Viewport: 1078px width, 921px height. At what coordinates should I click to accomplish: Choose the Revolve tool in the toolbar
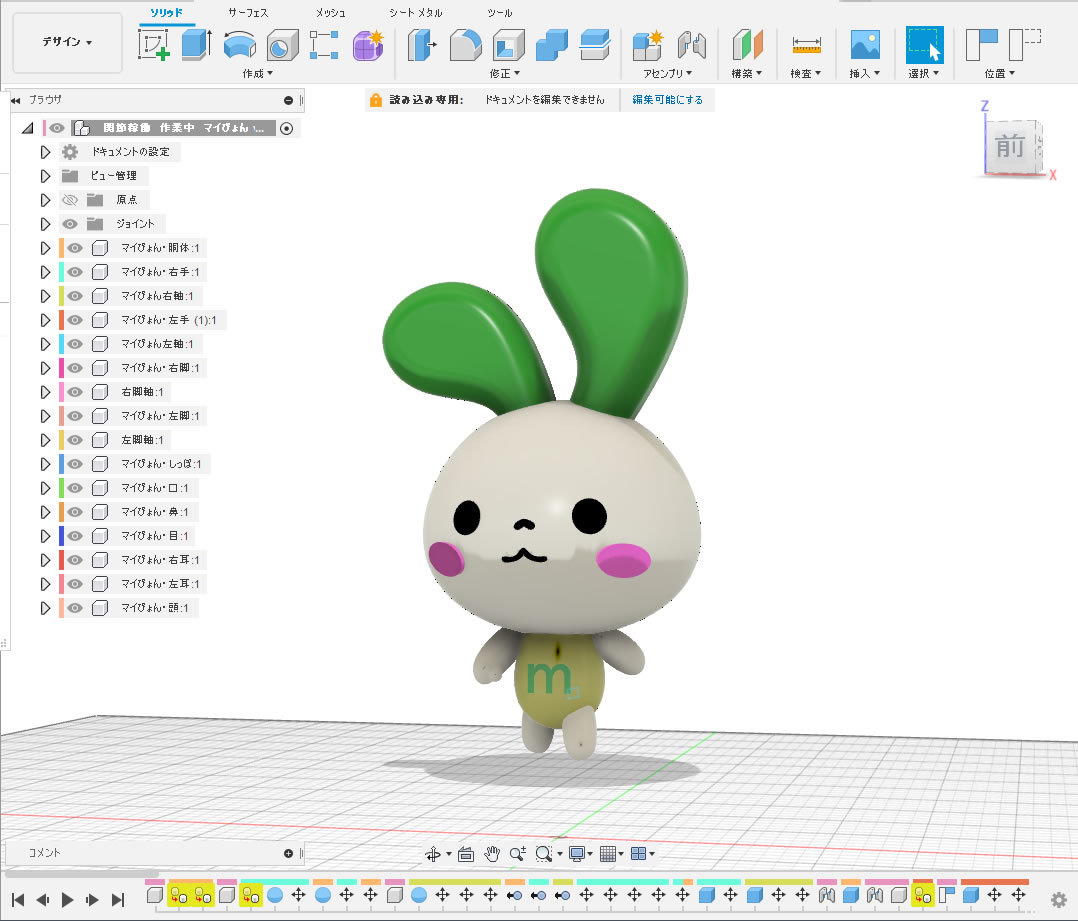coord(238,45)
